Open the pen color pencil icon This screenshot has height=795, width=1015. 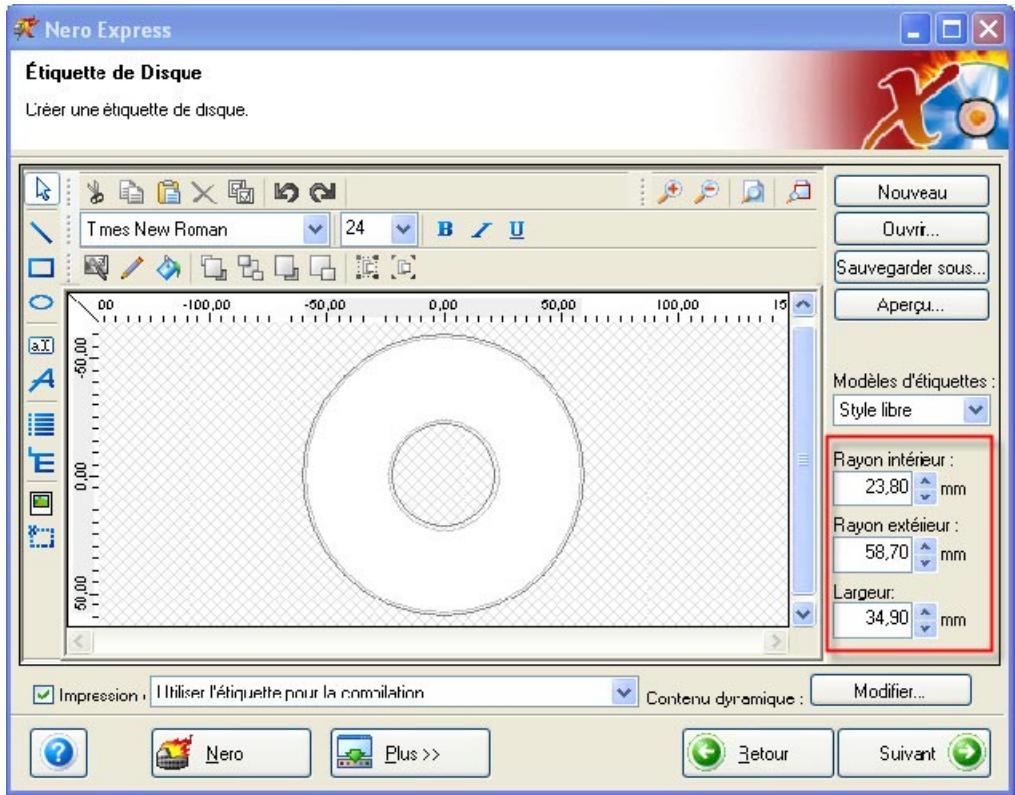click(x=132, y=267)
